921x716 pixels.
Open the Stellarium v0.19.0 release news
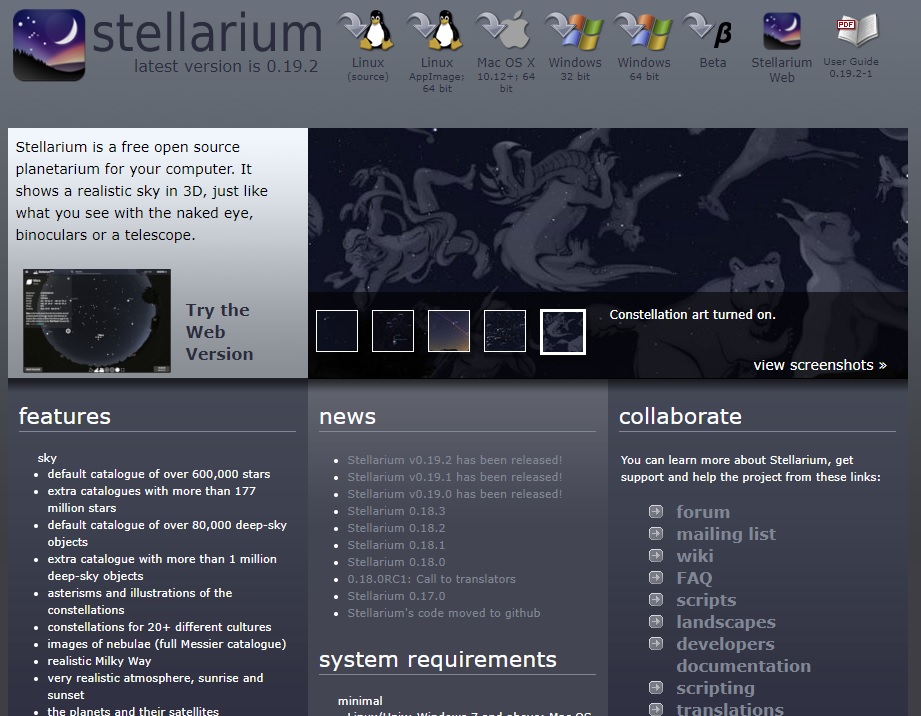455,494
